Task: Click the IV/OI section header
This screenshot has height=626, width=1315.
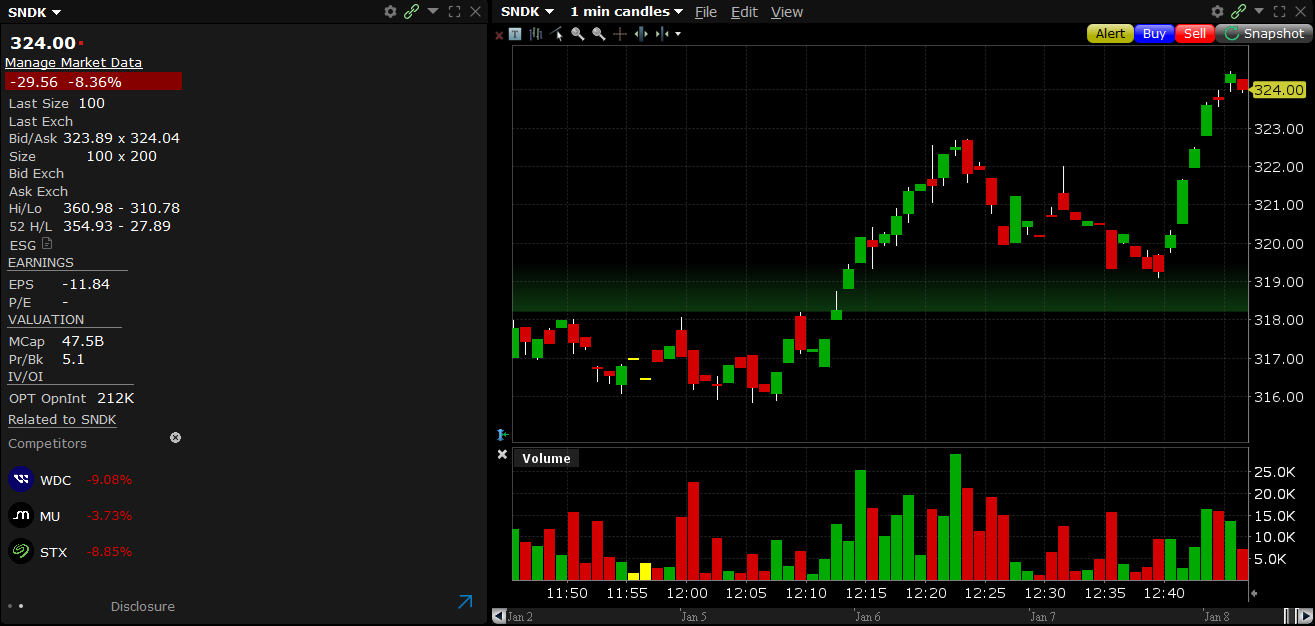Action: click(x=26, y=377)
